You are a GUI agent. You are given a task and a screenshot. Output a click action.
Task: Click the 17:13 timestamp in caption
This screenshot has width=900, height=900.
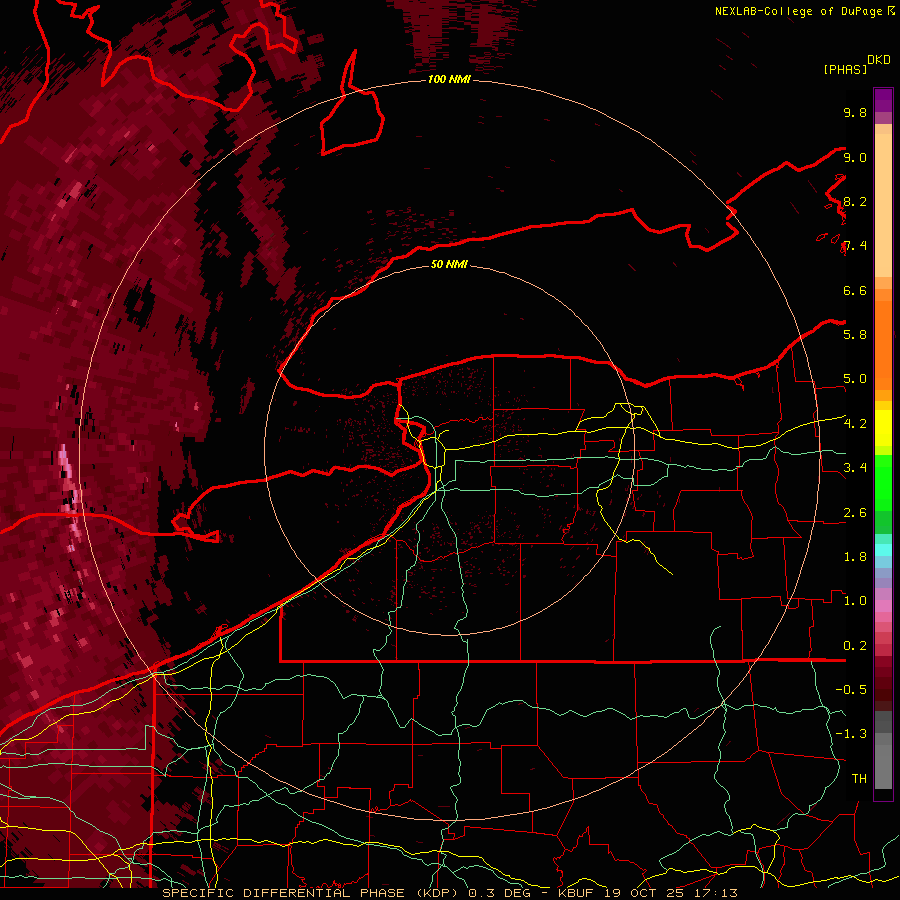[716, 893]
